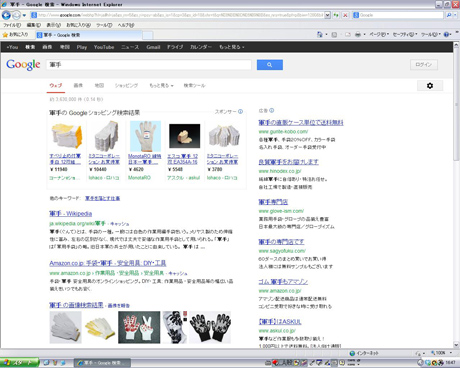
Task: Select the ショッピング search tab
Action: coord(126,86)
